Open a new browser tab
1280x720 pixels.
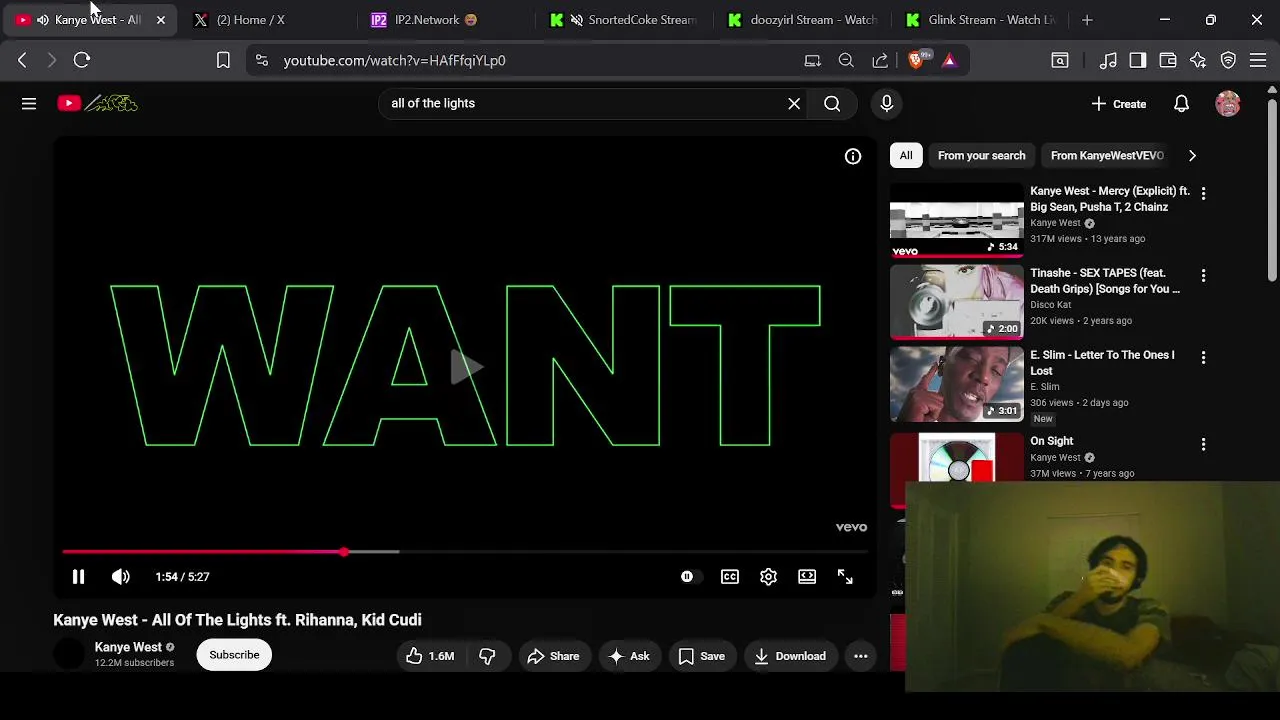click(1087, 20)
